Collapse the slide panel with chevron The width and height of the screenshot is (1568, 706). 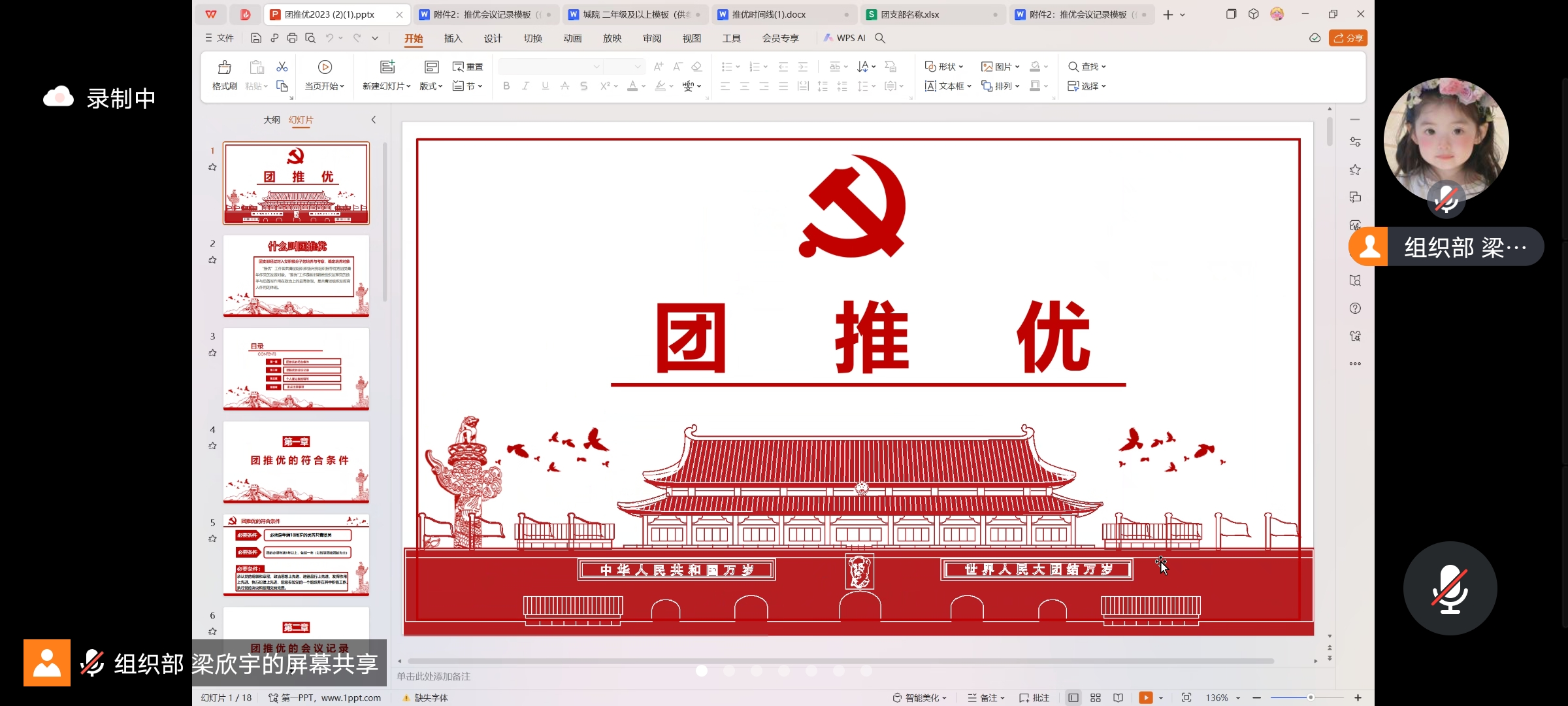[374, 120]
